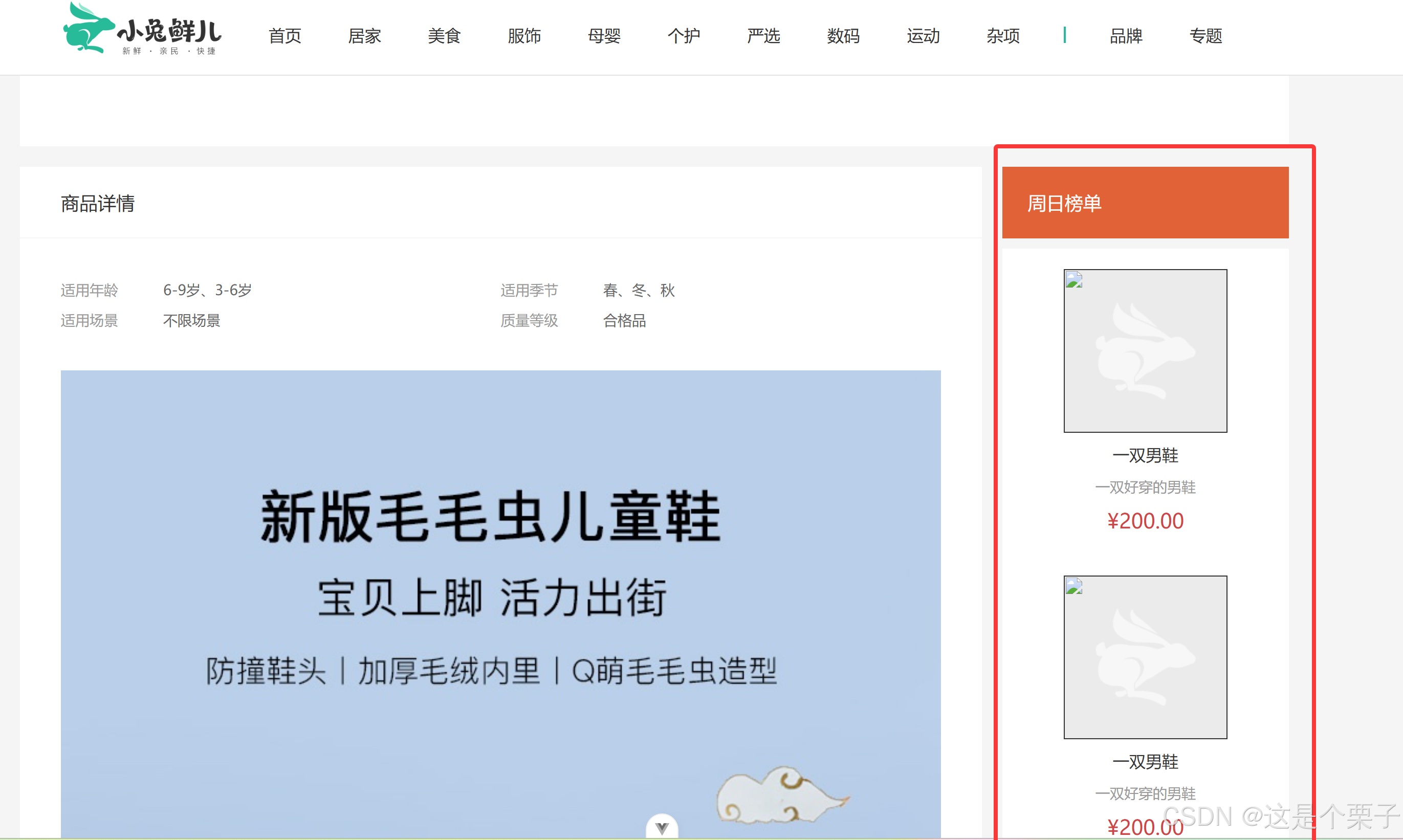Open second ranked product image thumbnail
This screenshot has width=1403, height=840.
click(1145, 657)
